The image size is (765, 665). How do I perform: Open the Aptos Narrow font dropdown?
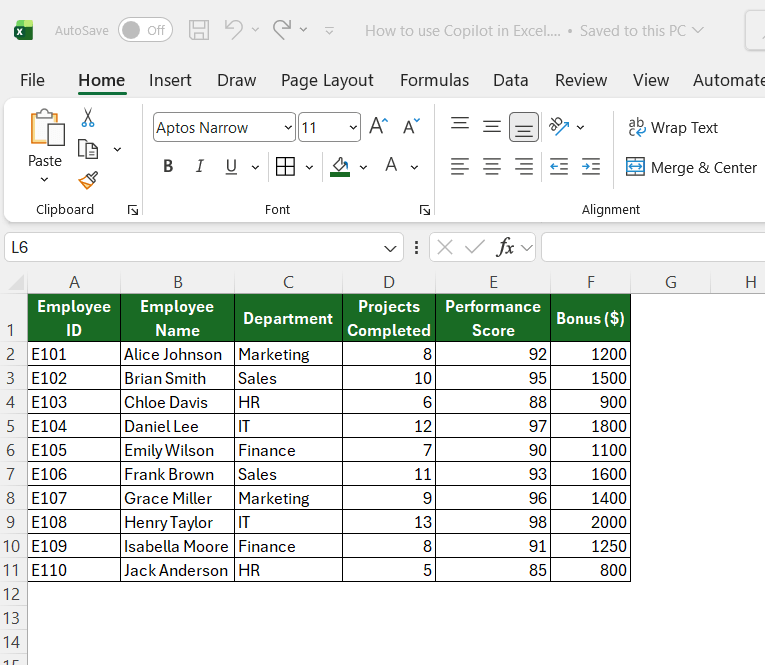[288, 127]
